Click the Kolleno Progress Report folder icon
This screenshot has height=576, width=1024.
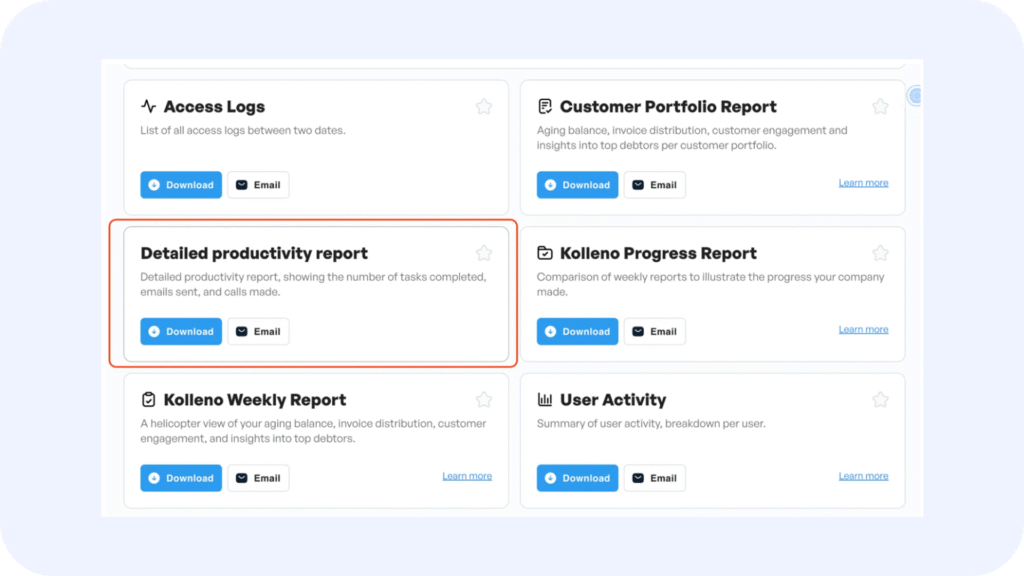pyautogui.click(x=545, y=253)
